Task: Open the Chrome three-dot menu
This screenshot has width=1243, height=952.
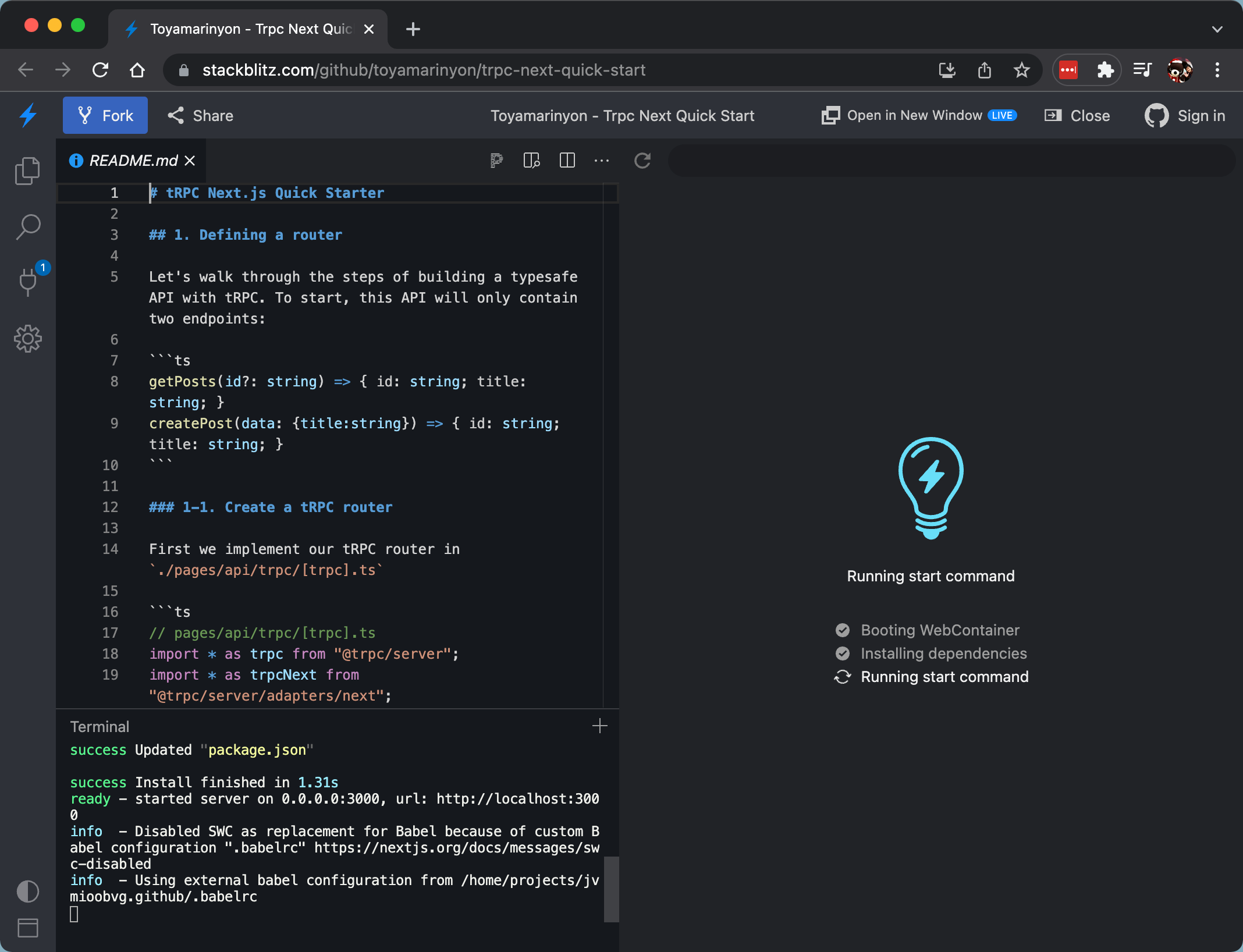Action: [x=1217, y=70]
